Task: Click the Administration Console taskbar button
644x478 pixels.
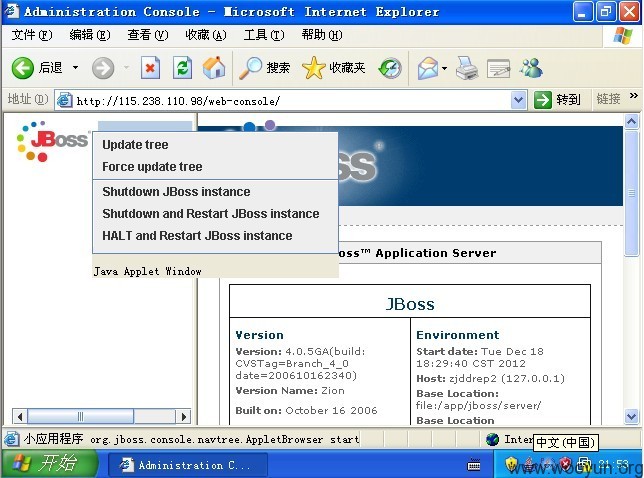Action: pyautogui.click(x=188, y=465)
